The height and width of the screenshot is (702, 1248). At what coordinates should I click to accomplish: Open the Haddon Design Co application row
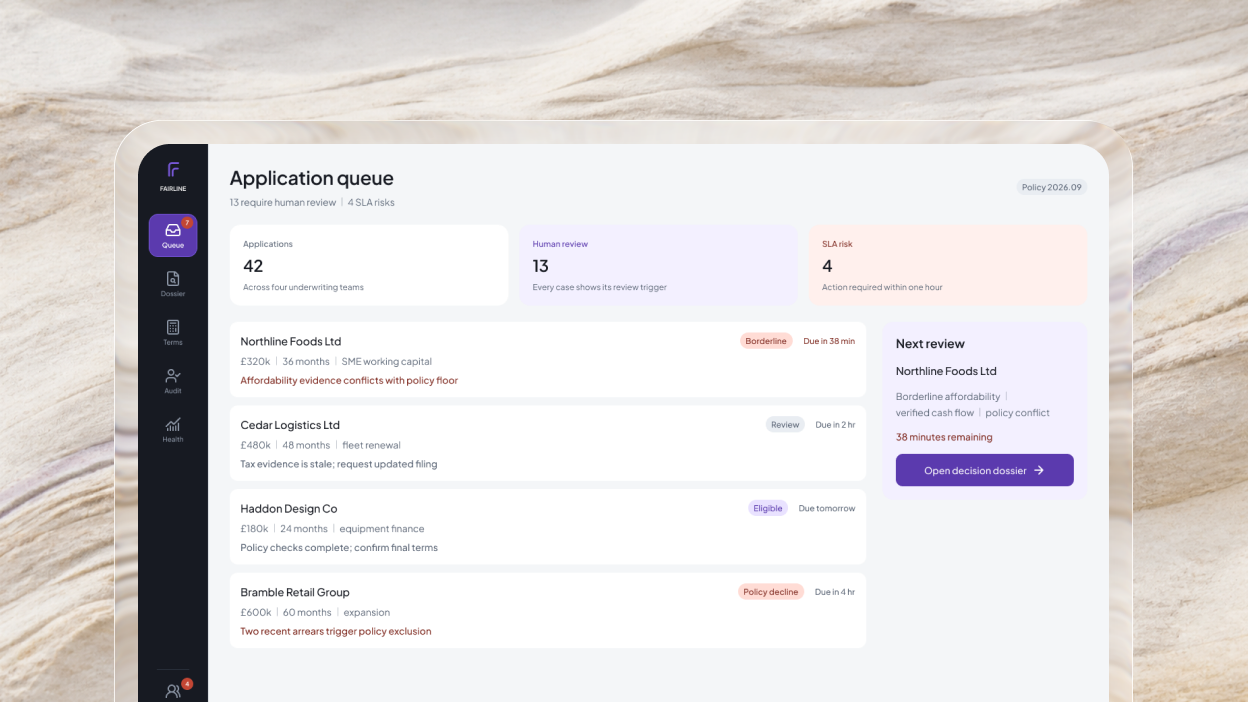point(548,527)
